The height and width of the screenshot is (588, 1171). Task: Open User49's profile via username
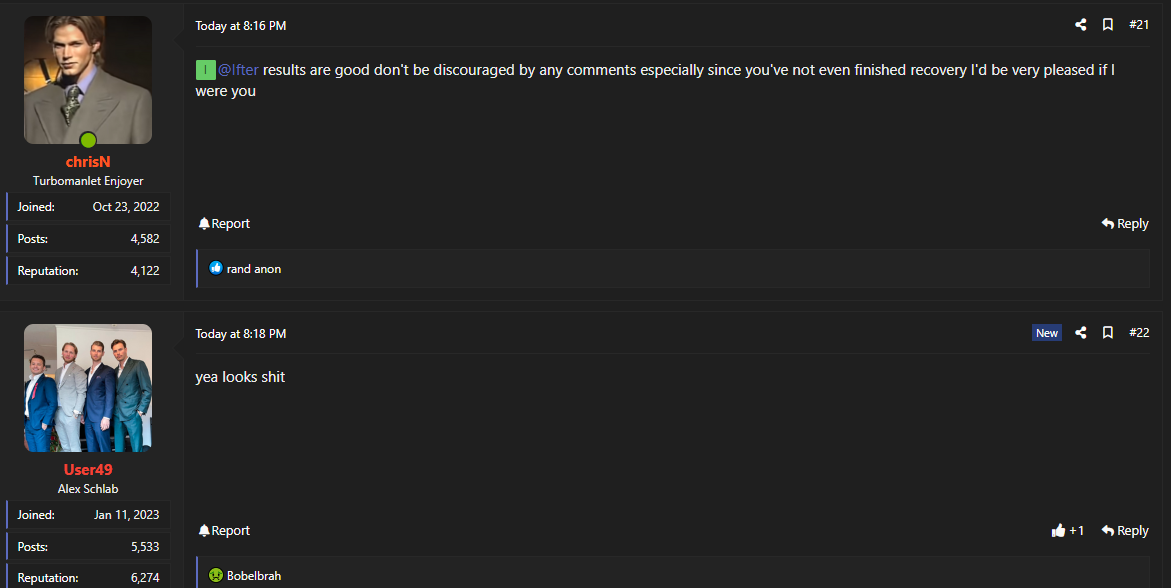(88, 470)
